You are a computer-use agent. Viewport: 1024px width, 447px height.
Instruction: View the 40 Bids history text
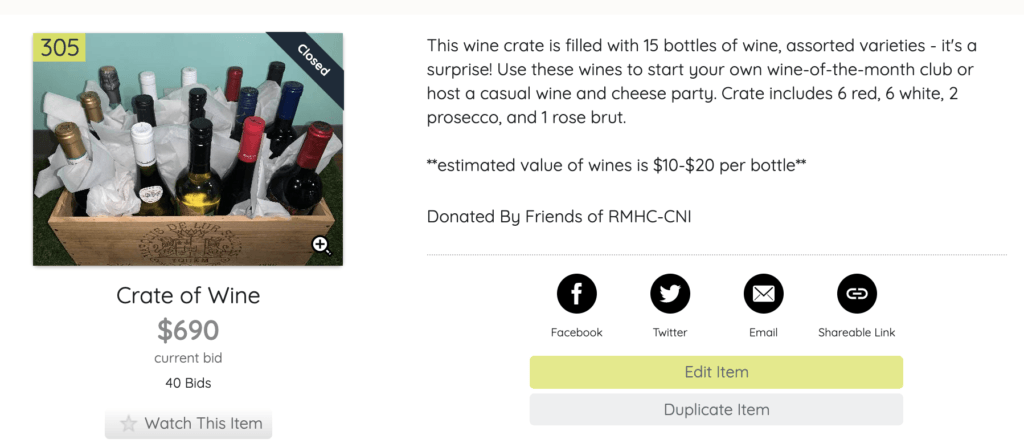pos(188,384)
